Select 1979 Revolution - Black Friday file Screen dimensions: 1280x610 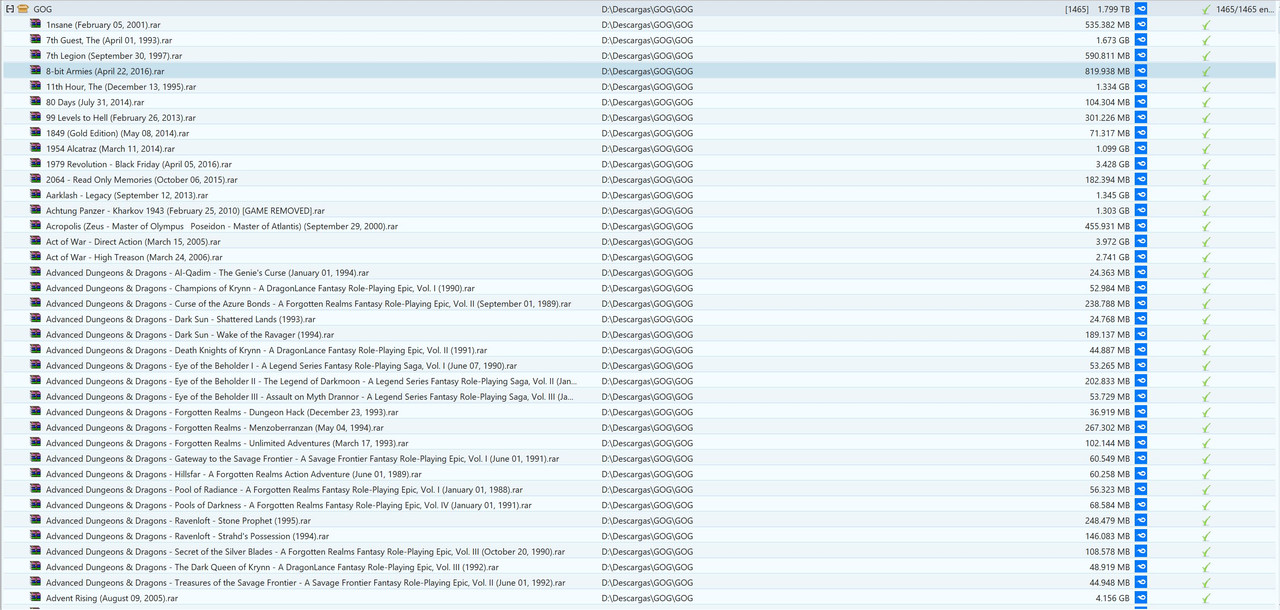[139, 164]
